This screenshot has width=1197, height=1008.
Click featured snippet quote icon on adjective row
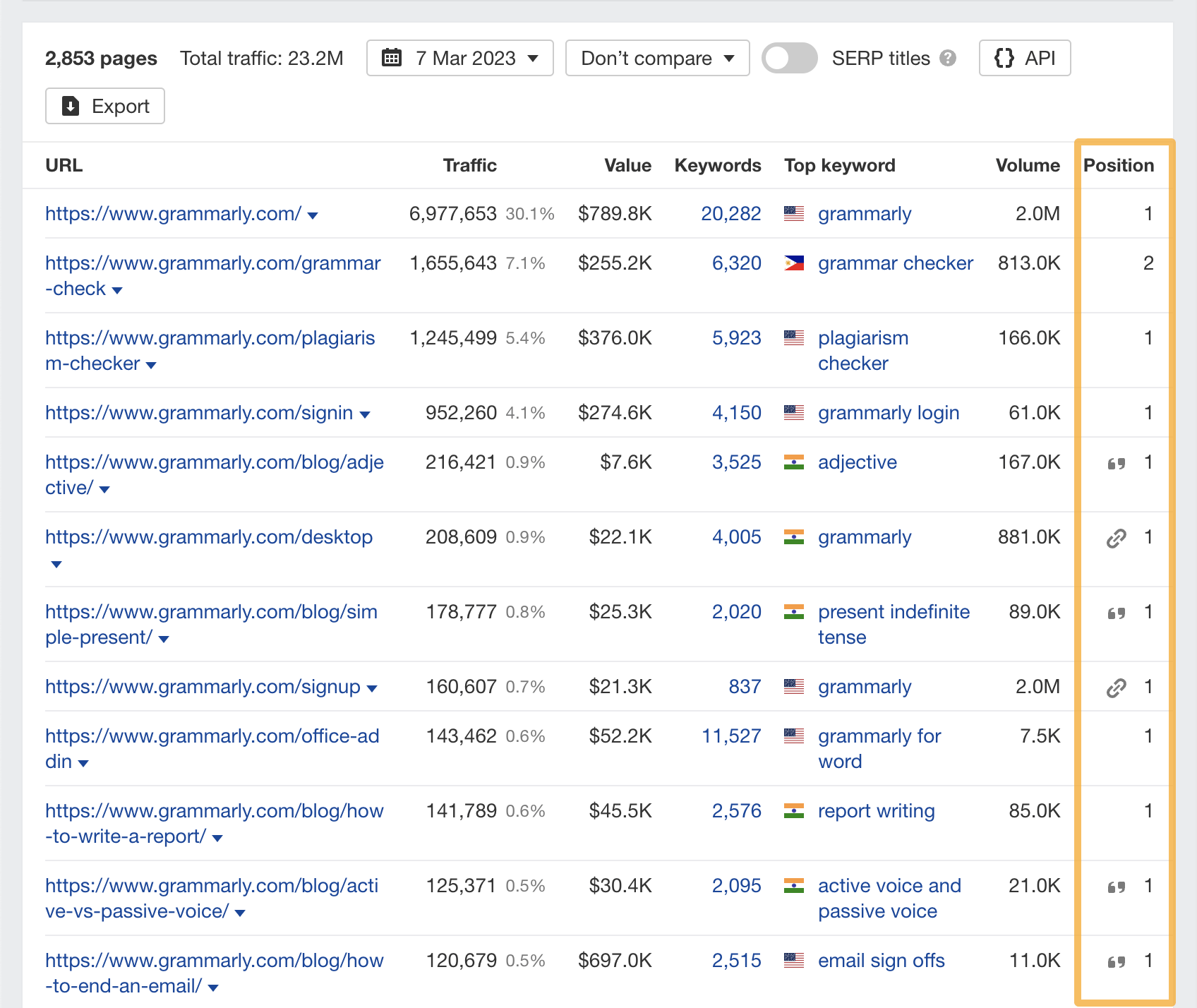(x=1116, y=462)
